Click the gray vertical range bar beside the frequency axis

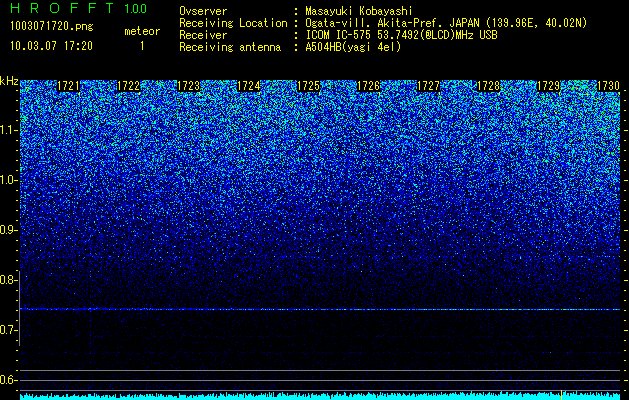20,309
